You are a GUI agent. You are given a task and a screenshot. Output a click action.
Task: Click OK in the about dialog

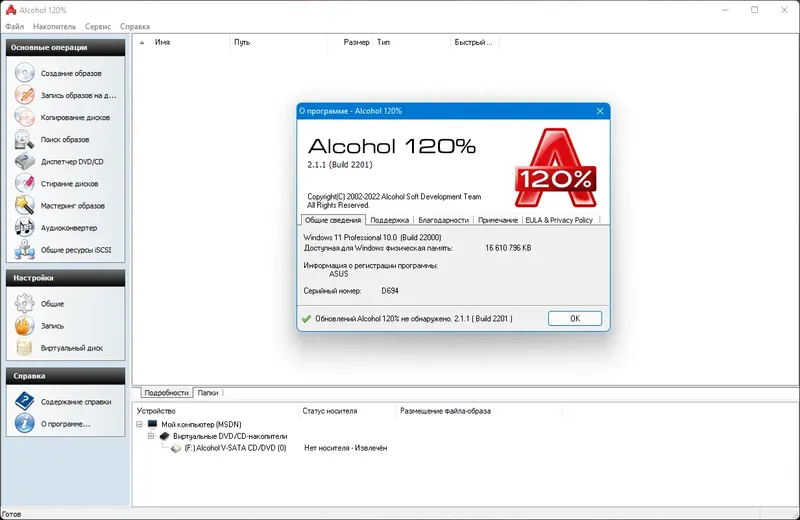tap(575, 318)
